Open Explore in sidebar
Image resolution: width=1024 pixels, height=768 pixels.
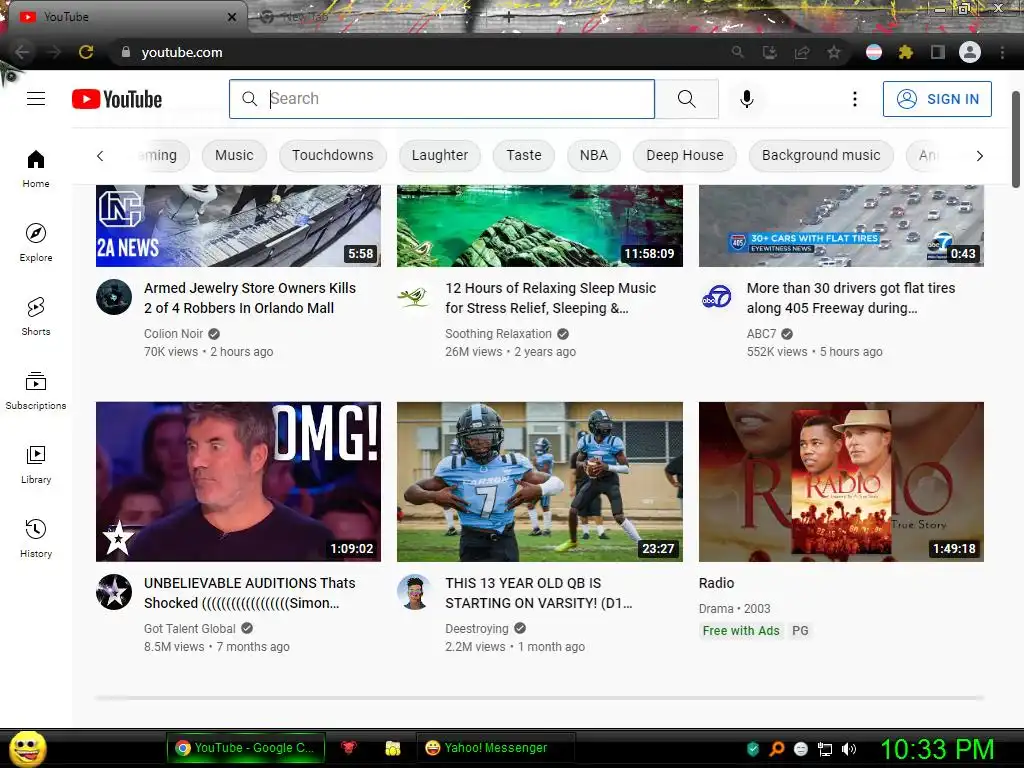[36, 242]
